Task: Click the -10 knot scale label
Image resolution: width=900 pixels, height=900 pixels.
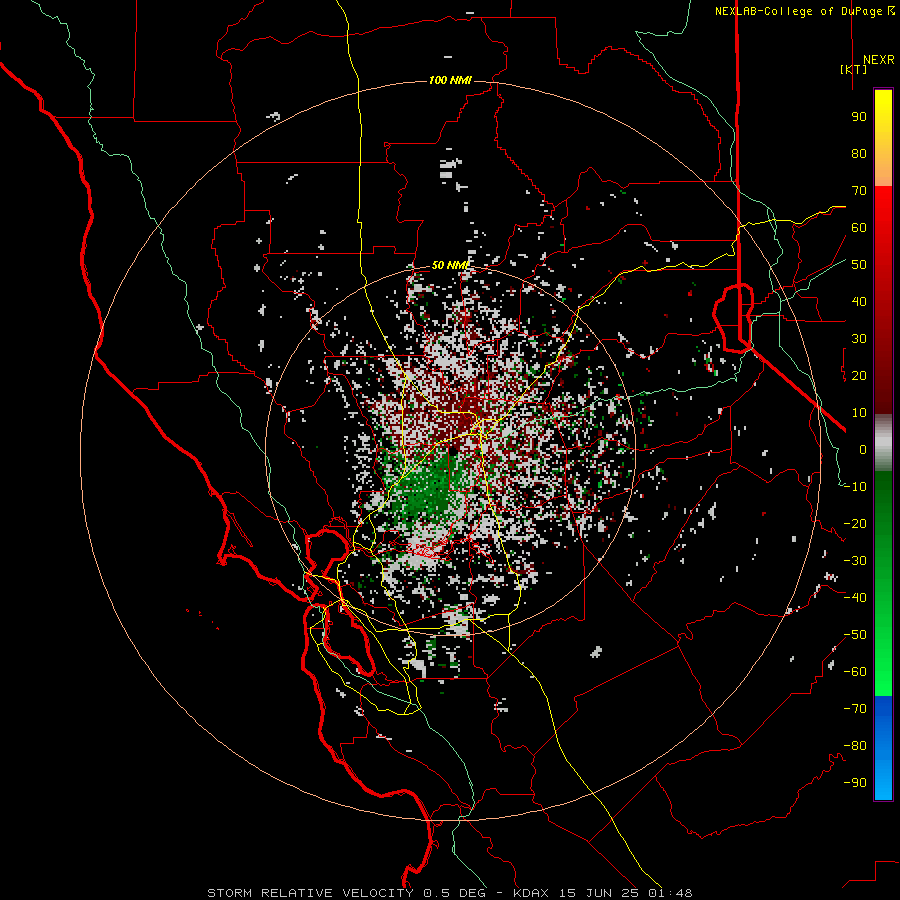Action: [x=855, y=487]
